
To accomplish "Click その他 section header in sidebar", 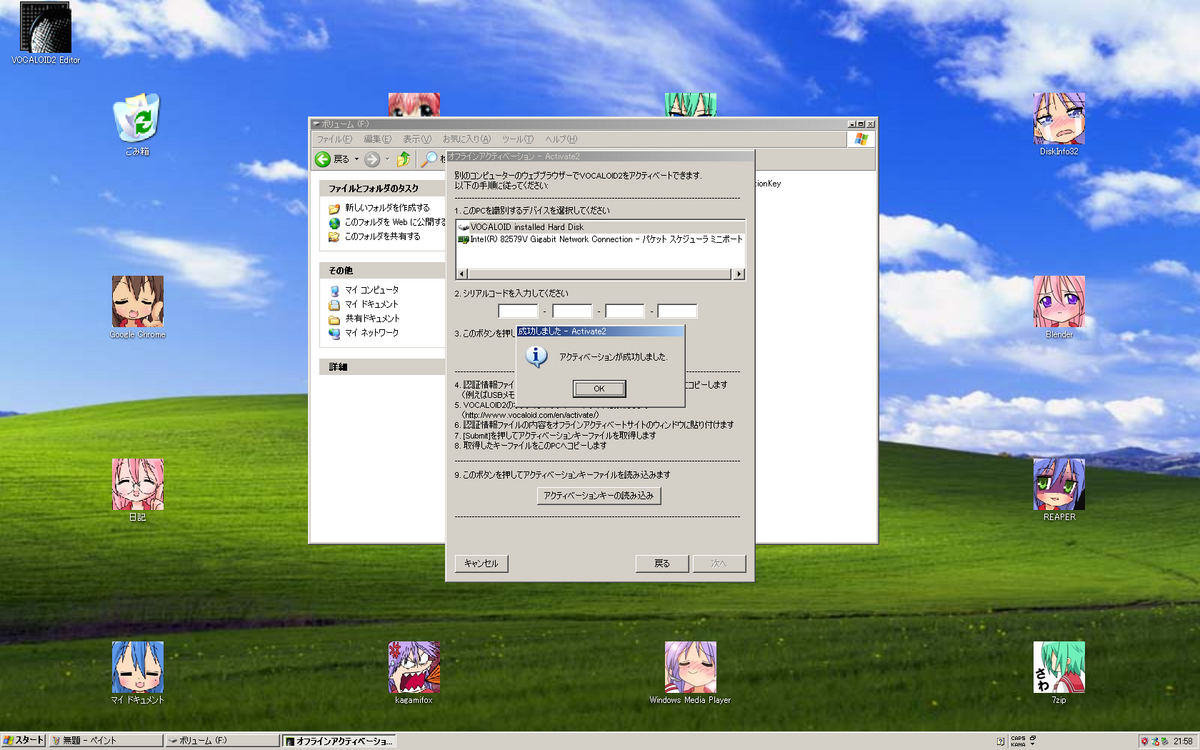I will click(382, 270).
